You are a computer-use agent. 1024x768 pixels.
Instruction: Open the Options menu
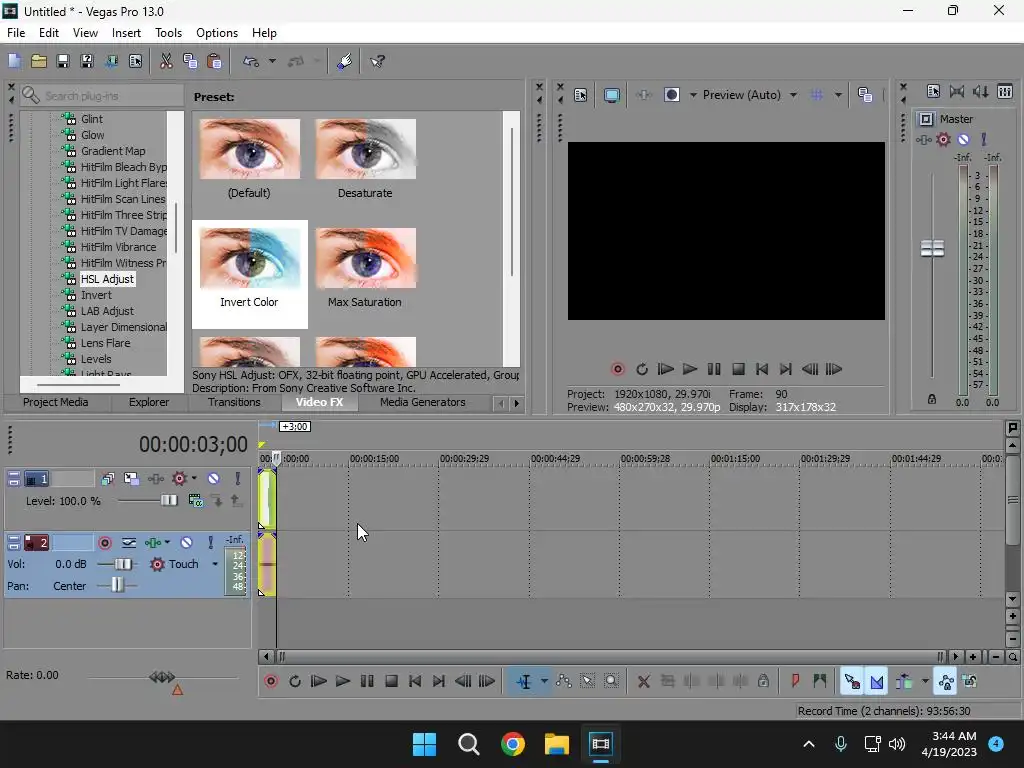click(x=217, y=33)
